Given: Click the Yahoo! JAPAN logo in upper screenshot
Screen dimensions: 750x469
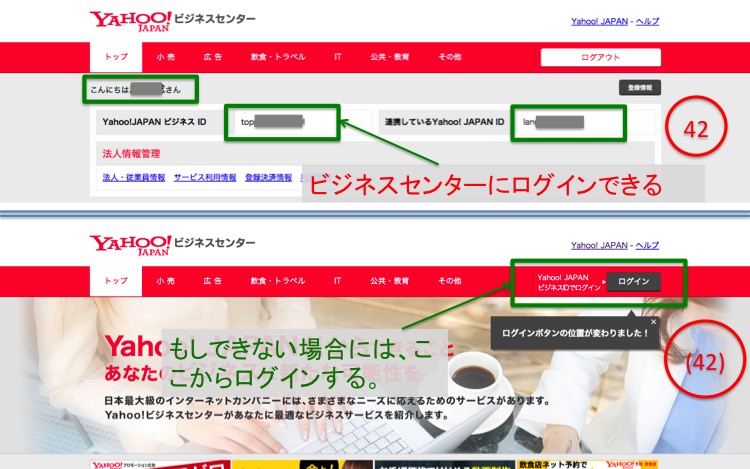Looking at the screenshot, I should point(130,21).
